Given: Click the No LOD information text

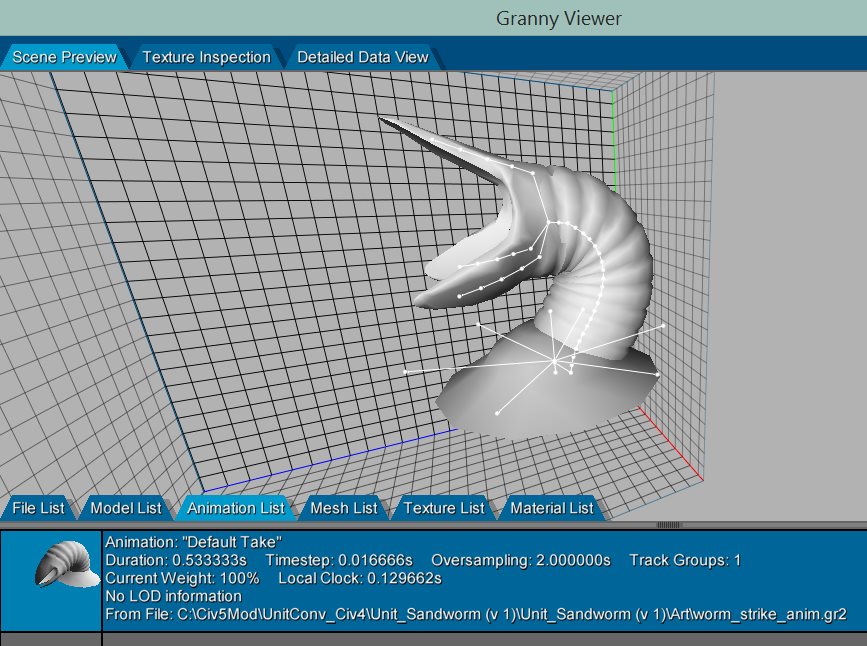Looking at the screenshot, I should tap(174, 596).
